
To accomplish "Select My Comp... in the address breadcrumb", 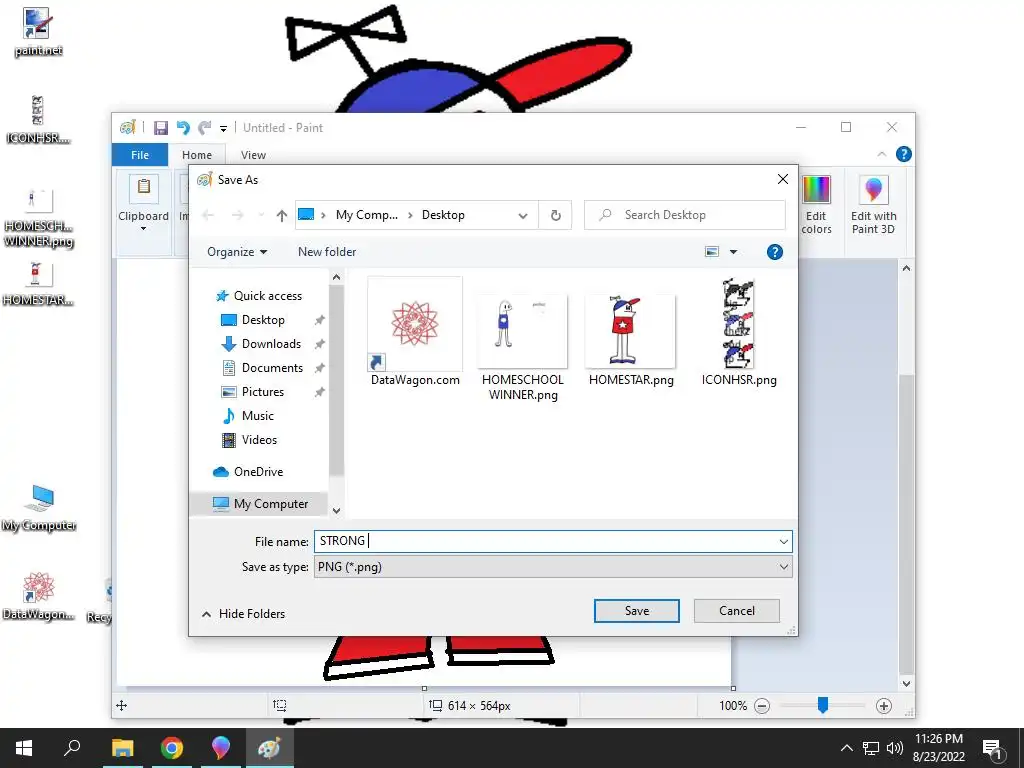I will pyautogui.click(x=366, y=215).
